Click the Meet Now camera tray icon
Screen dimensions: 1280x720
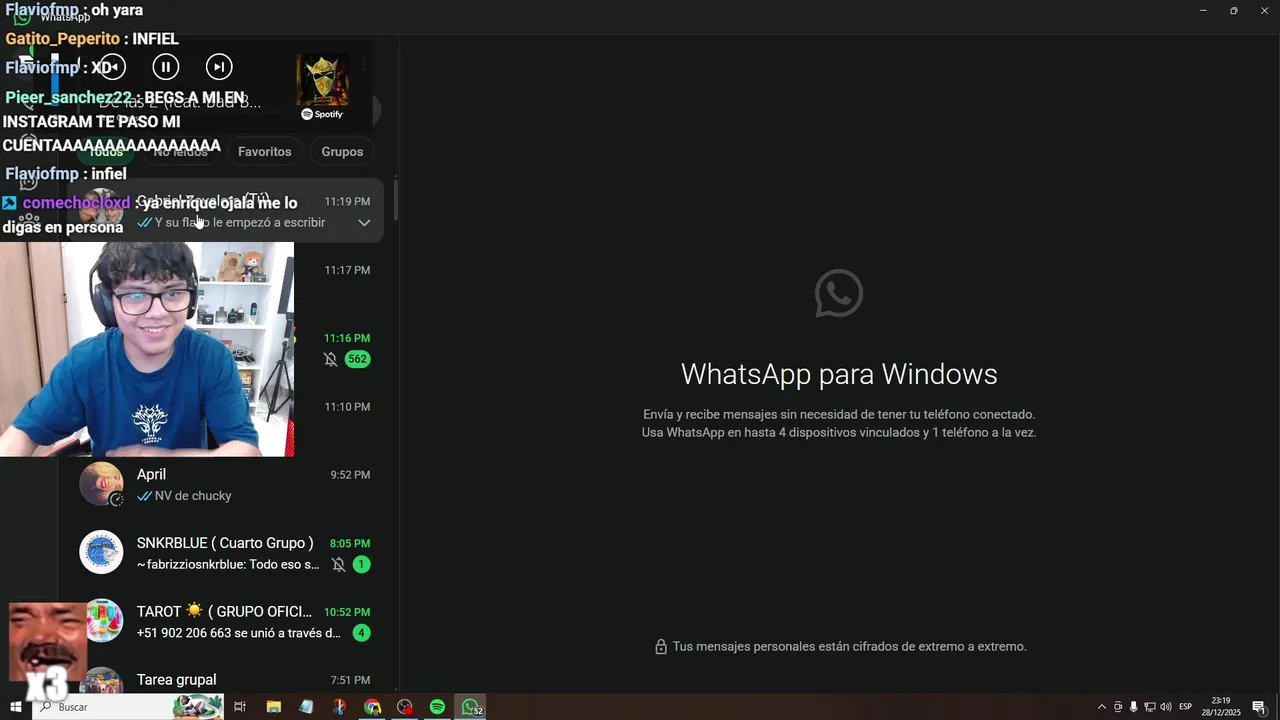coord(1118,707)
